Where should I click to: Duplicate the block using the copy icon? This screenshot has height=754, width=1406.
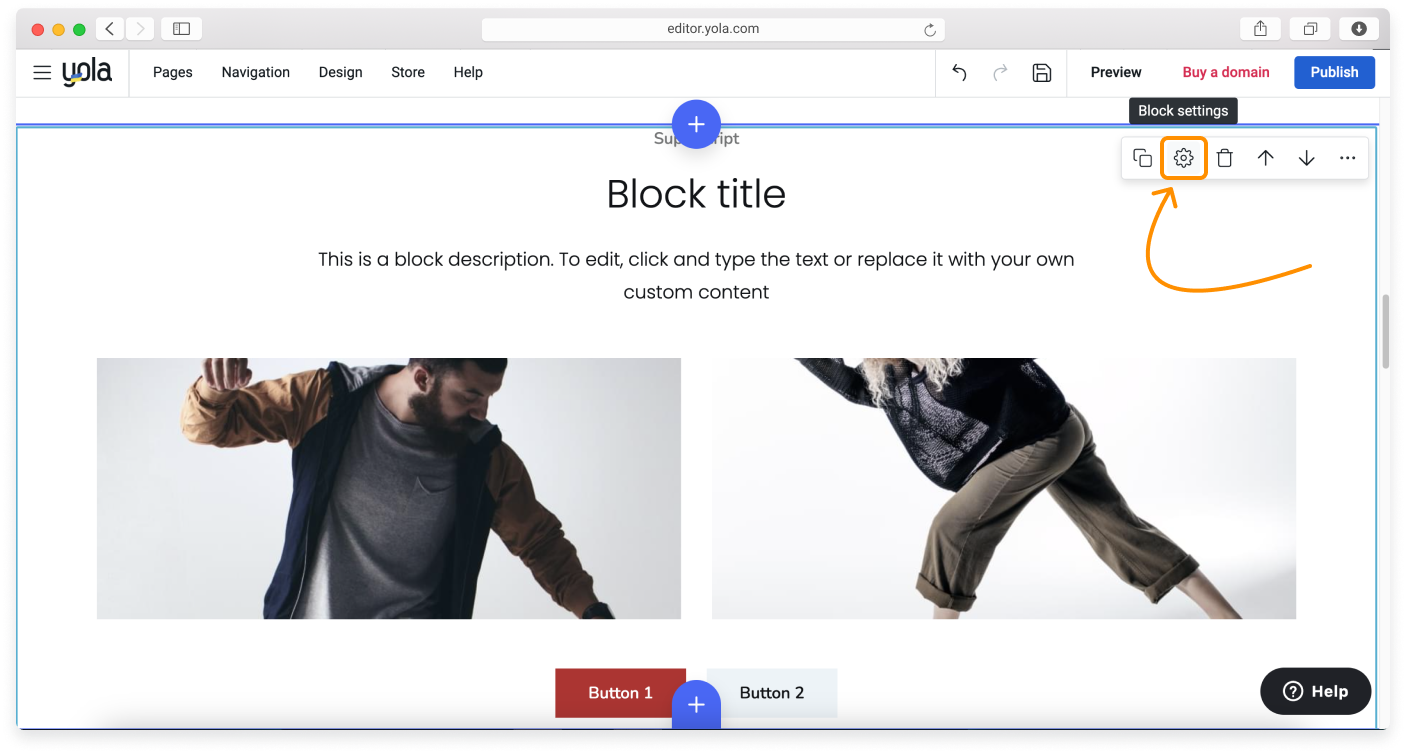coord(1142,157)
